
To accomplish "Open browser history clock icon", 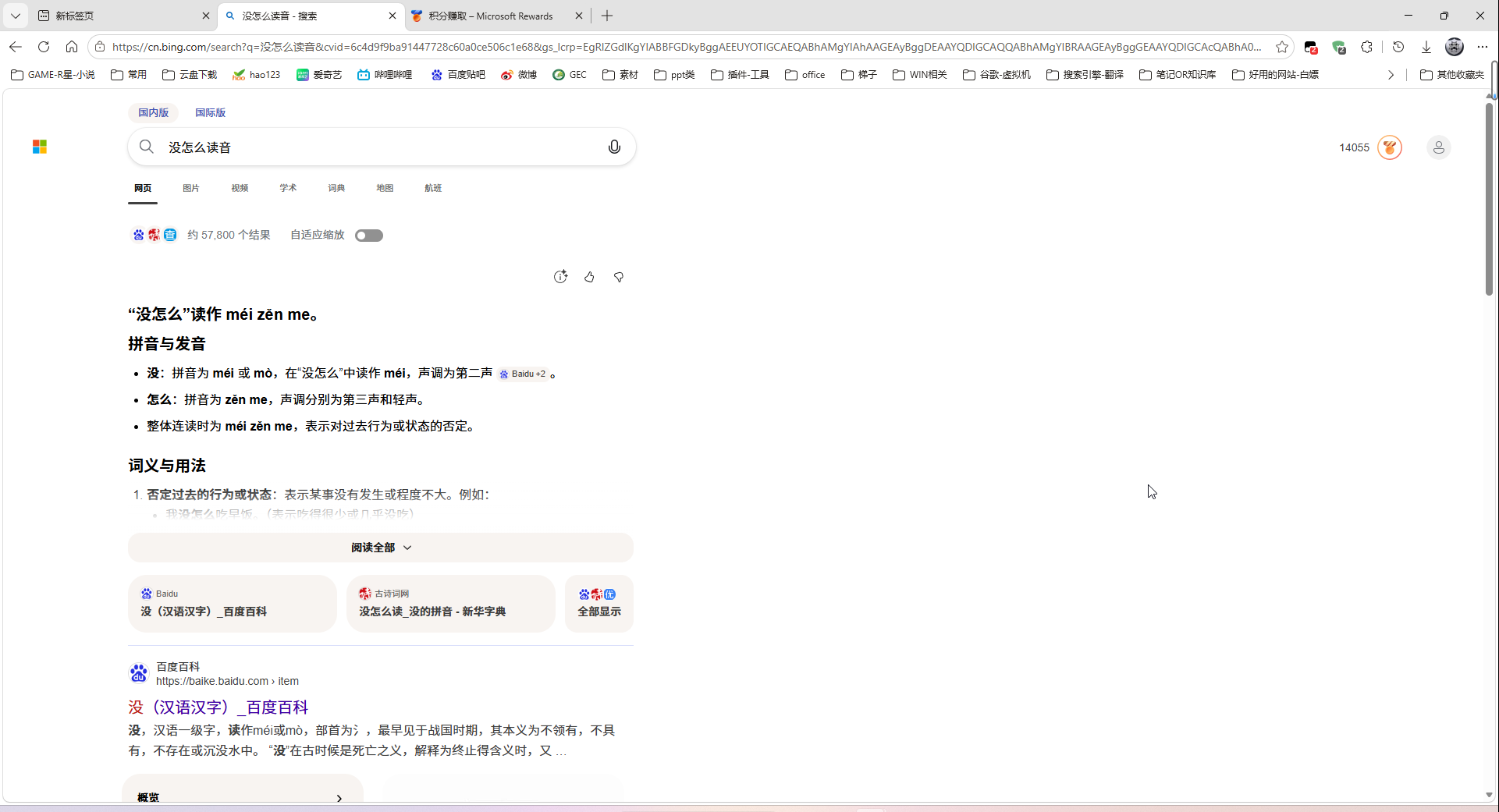I will [1398, 47].
